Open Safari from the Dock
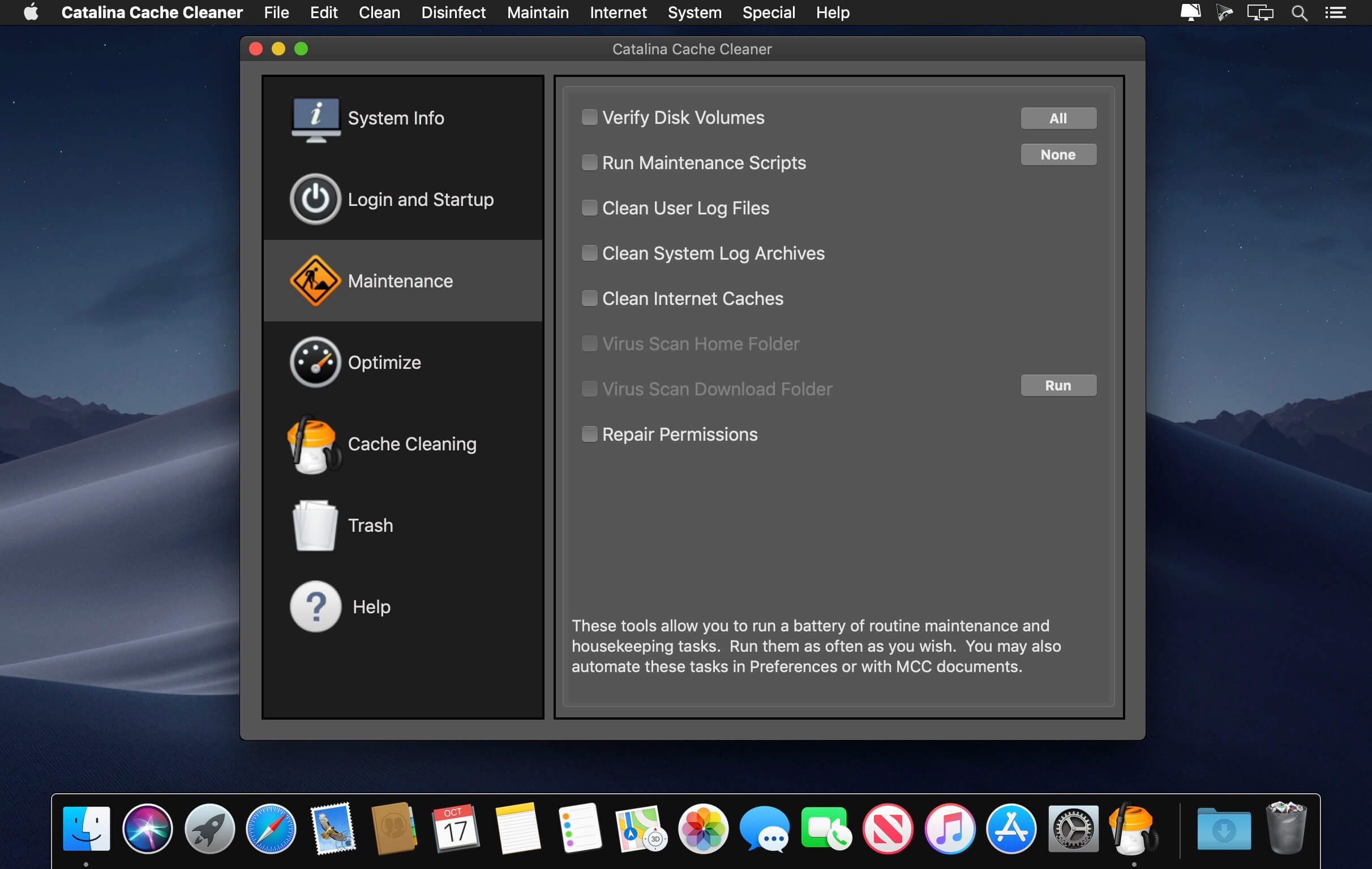 tap(271, 829)
